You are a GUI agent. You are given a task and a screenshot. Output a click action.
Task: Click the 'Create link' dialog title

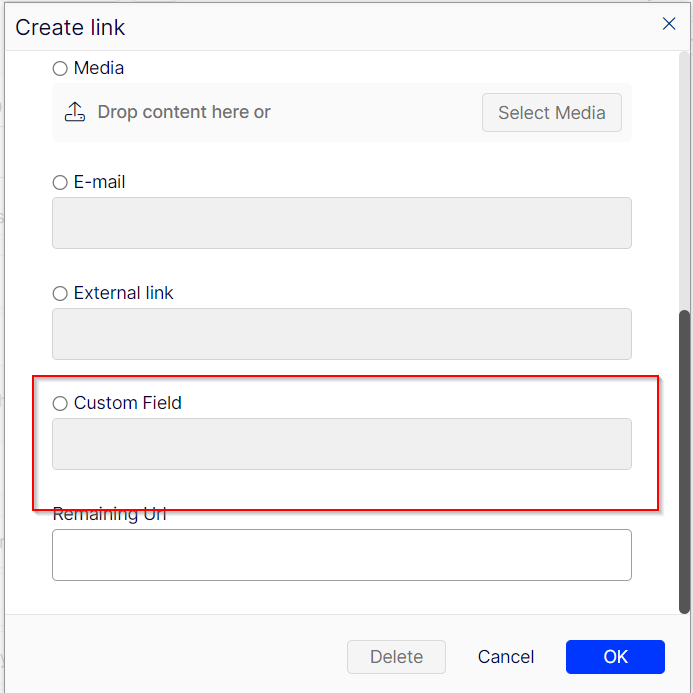tap(70, 27)
